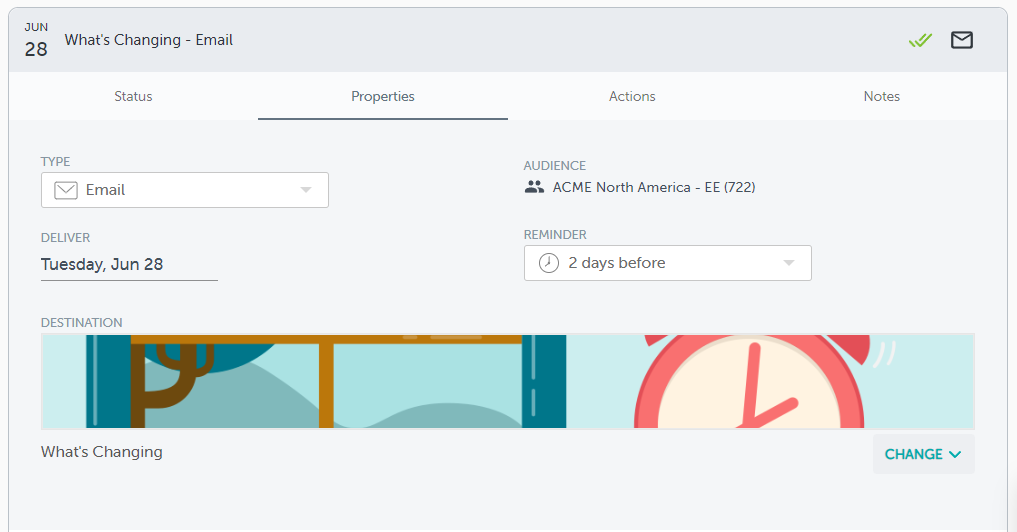Click the clock icon in Reminder field
This screenshot has width=1017, height=532.
[549, 263]
